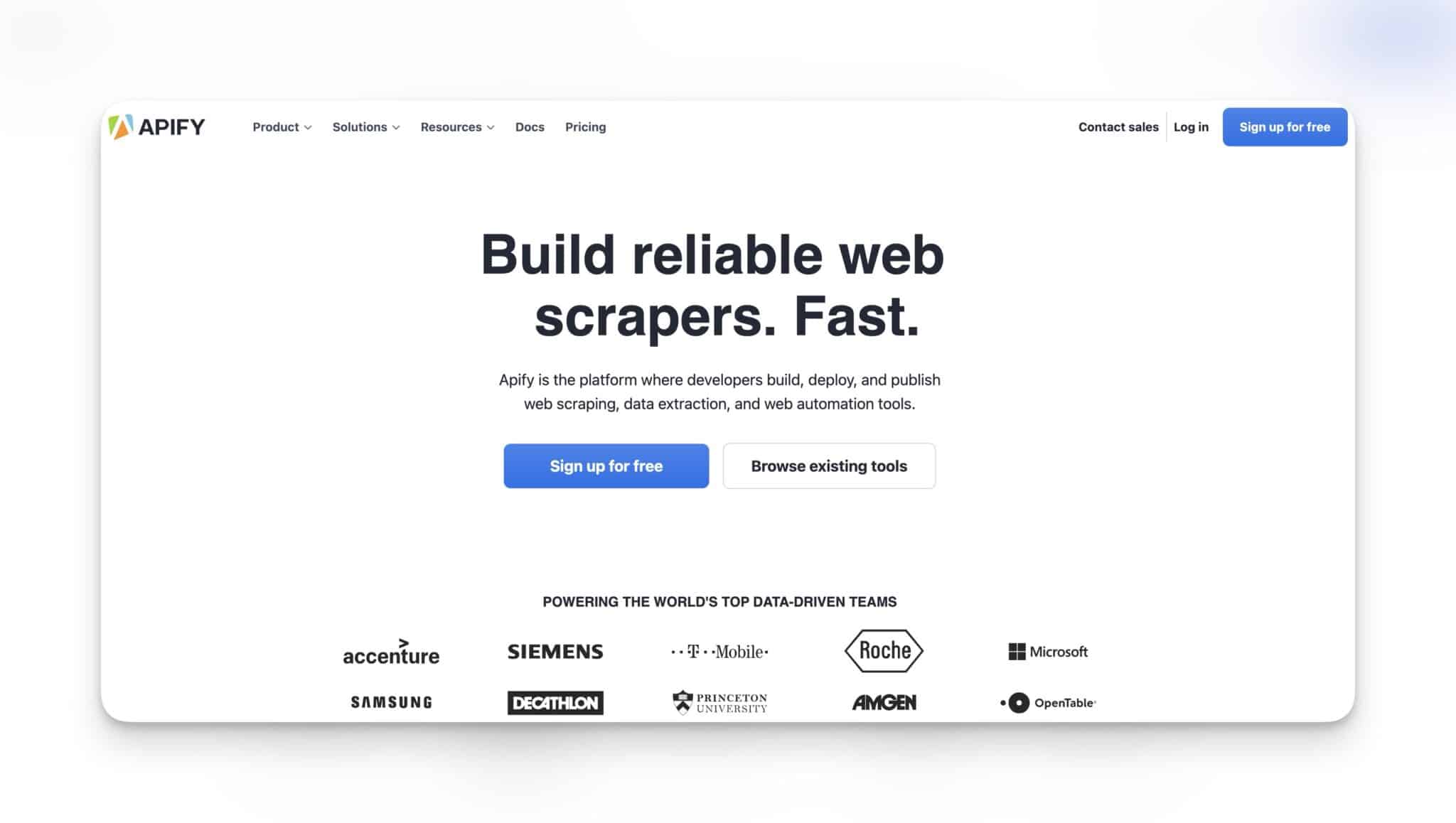
Task: Click the Princeton University logo
Action: [x=720, y=701]
